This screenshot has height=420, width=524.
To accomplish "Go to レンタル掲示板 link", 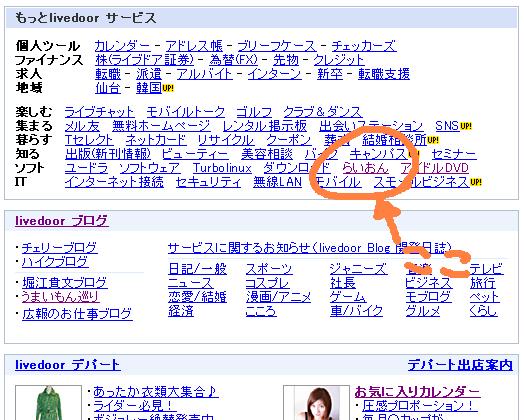I will click(265, 126).
